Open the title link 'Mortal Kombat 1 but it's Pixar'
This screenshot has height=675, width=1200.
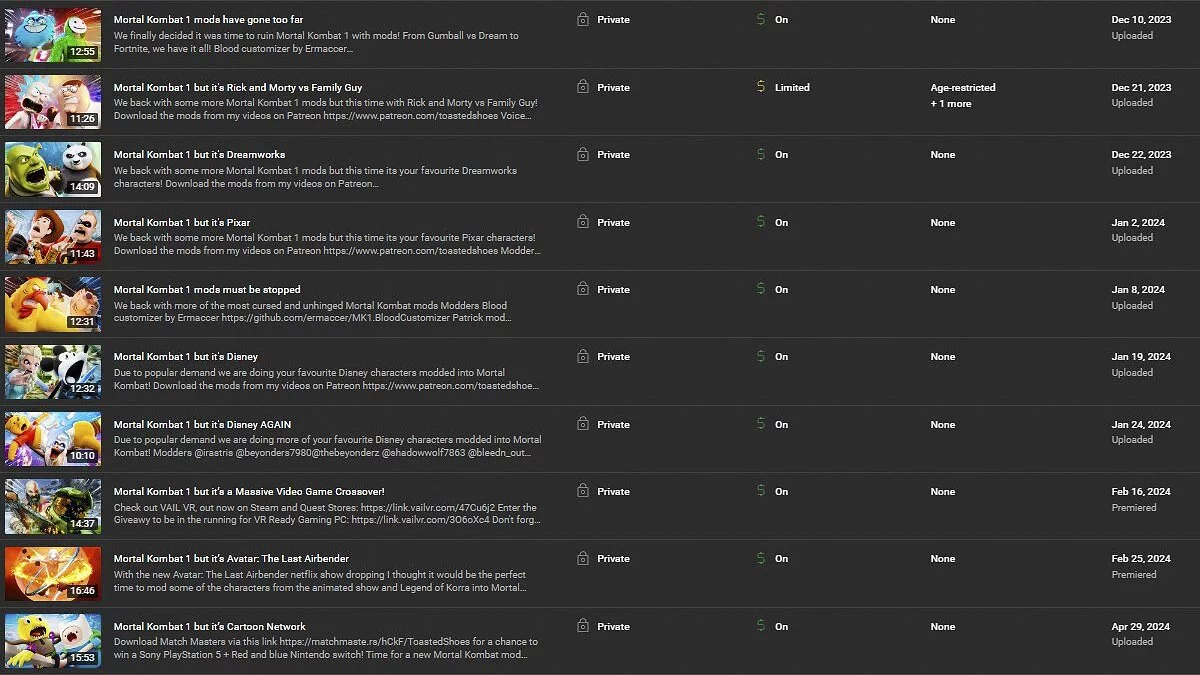pyautogui.click(x=182, y=222)
